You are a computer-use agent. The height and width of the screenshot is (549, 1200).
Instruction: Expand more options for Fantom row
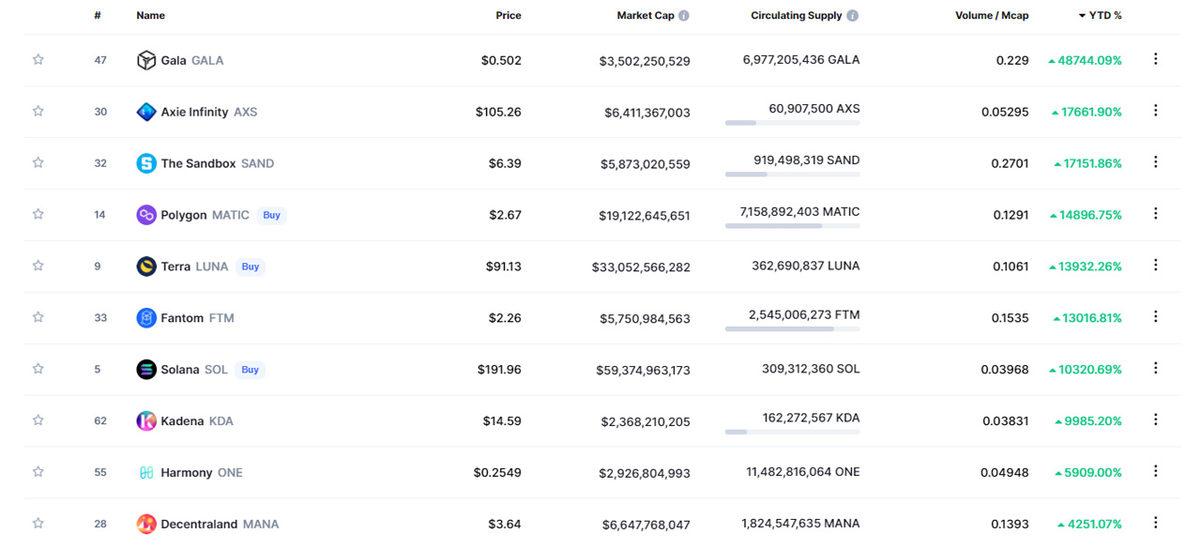point(1156,317)
